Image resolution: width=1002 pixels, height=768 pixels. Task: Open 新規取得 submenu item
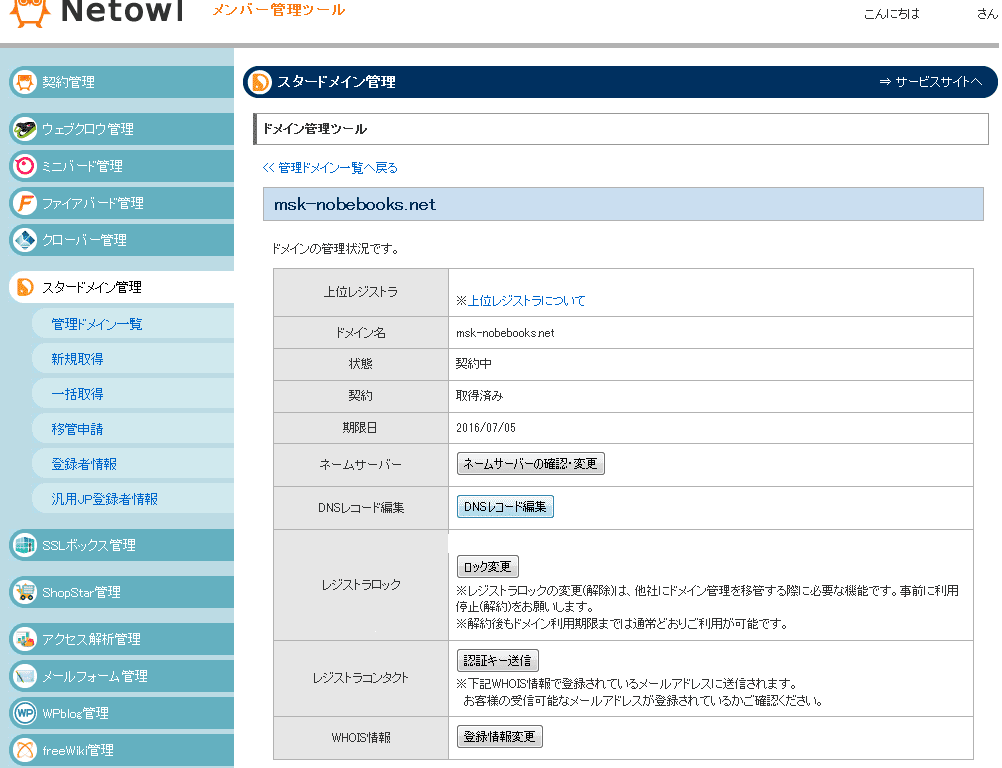click(x=133, y=359)
